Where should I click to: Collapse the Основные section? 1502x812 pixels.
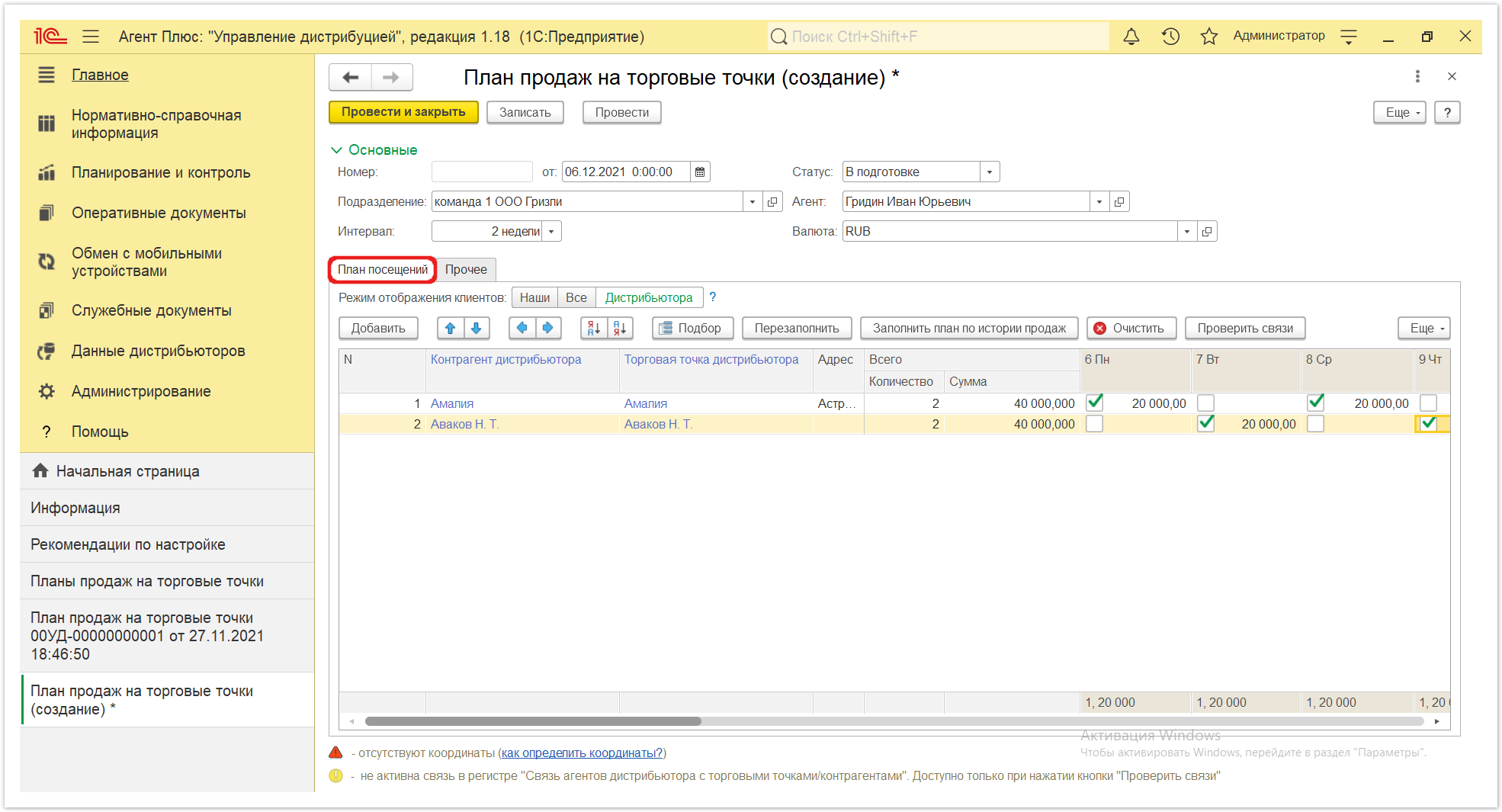click(374, 150)
